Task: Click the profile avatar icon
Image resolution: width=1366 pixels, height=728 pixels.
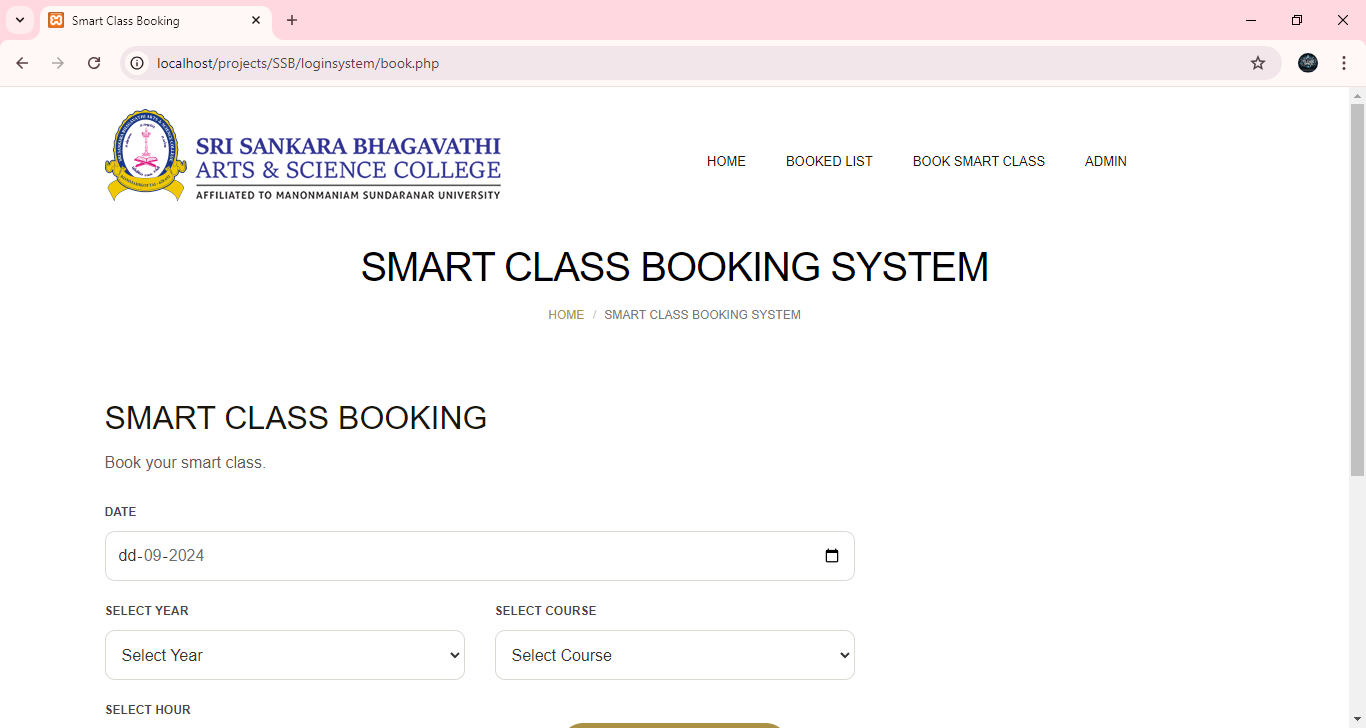Action: pos(1308,63)
